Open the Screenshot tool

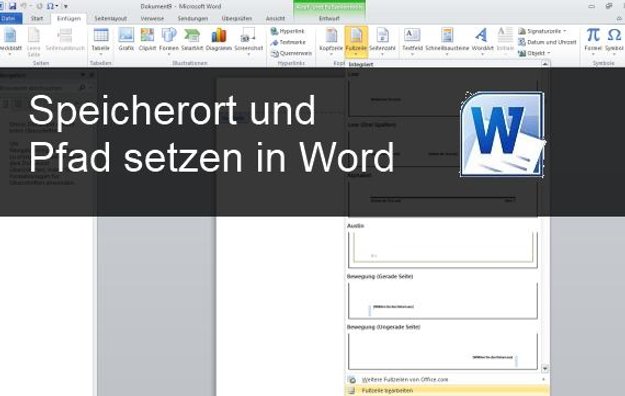click(x=249, y=42)
